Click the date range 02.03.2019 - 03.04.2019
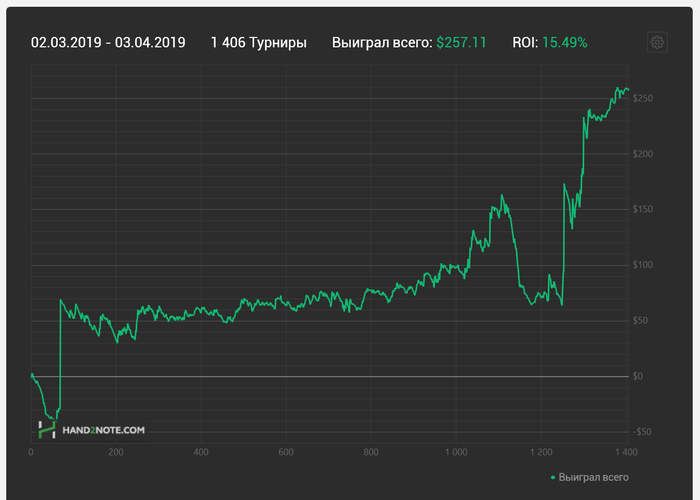Screen dimensions: 700x500 pos(108,42)
